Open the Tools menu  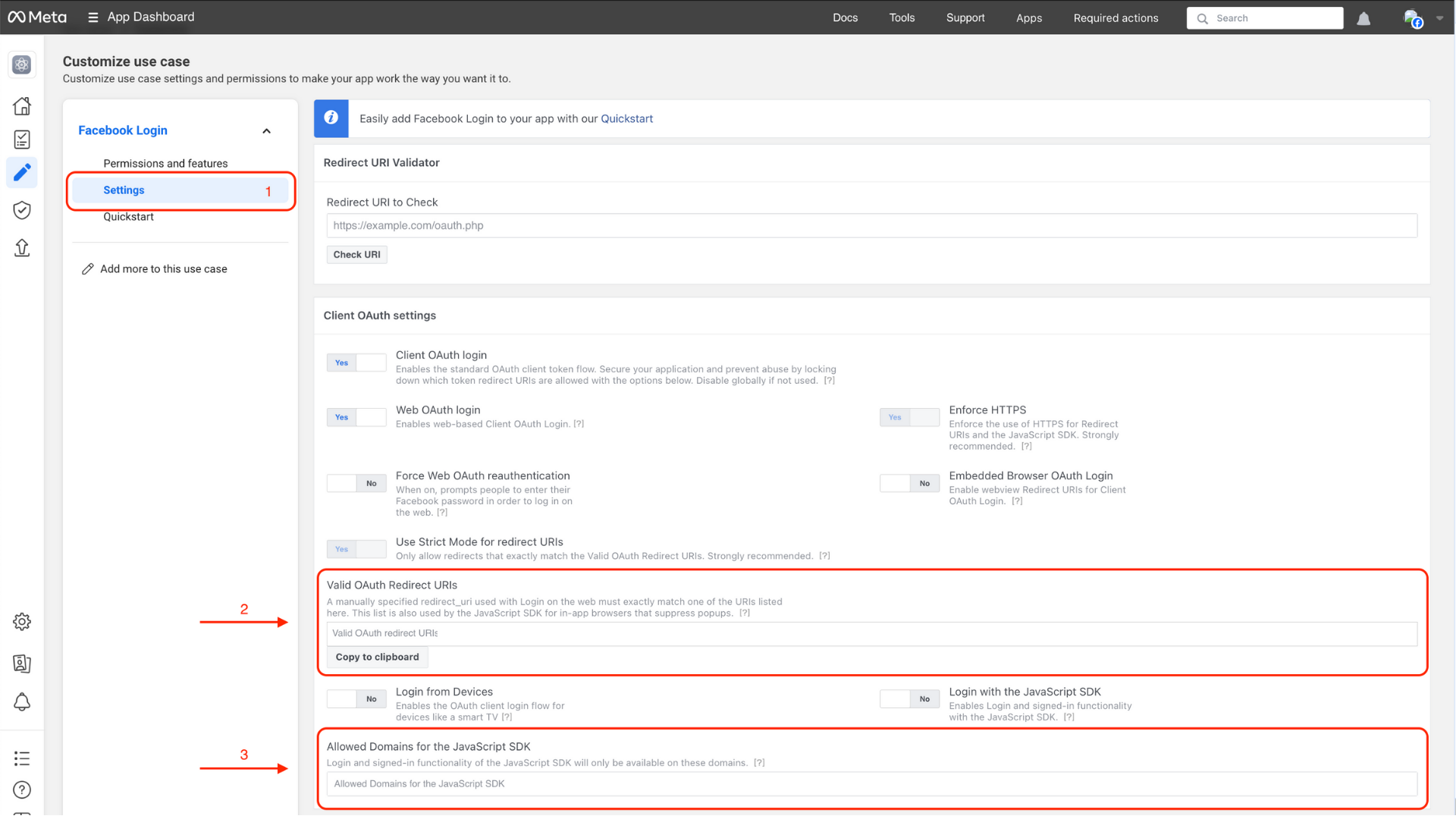click(902, 17)
